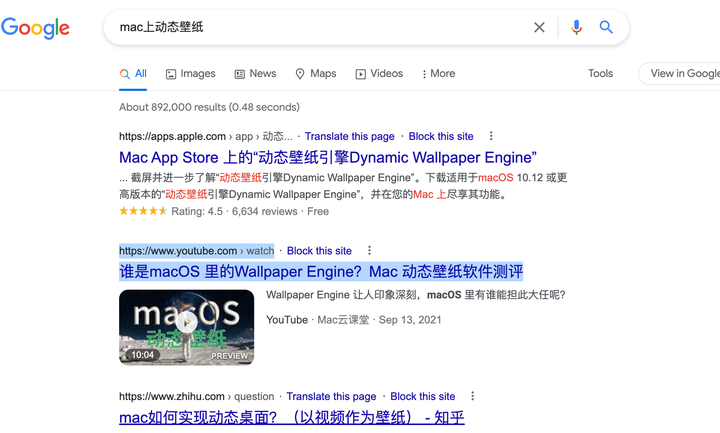Open options menu for YouTube result
Viewport: 720px width, 433px height.
click(369, 250)
